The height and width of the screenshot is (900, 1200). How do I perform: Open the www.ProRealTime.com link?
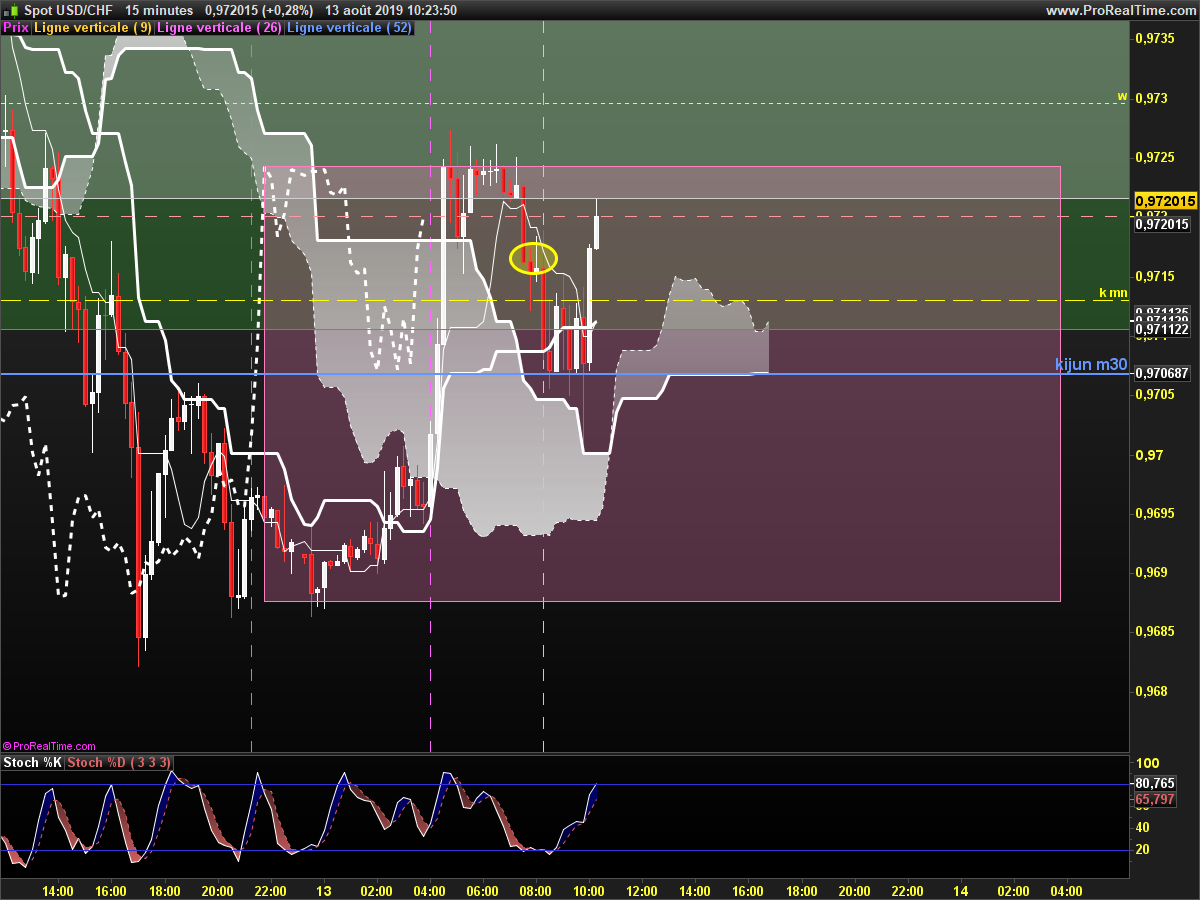tap(1120, 10)
